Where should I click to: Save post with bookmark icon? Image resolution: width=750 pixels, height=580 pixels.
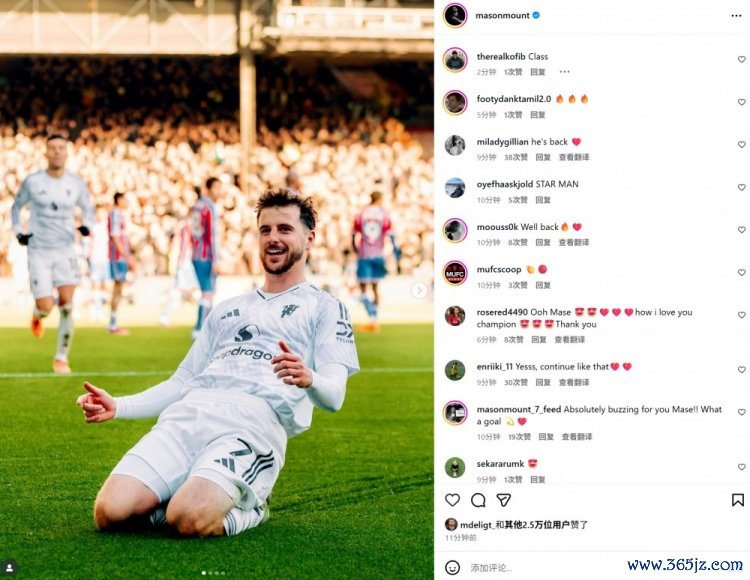(738, 500)
